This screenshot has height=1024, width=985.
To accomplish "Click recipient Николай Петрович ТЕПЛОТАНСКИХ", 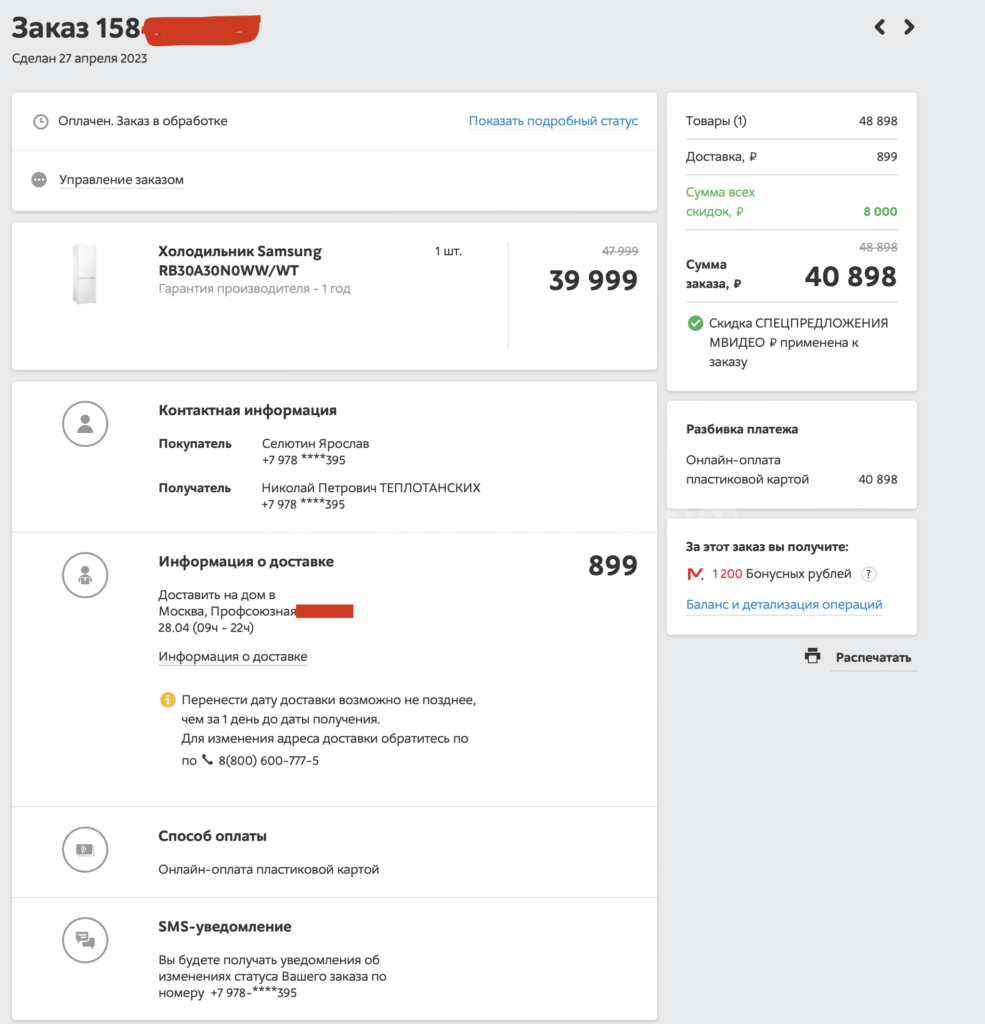I will click(371, 488).
